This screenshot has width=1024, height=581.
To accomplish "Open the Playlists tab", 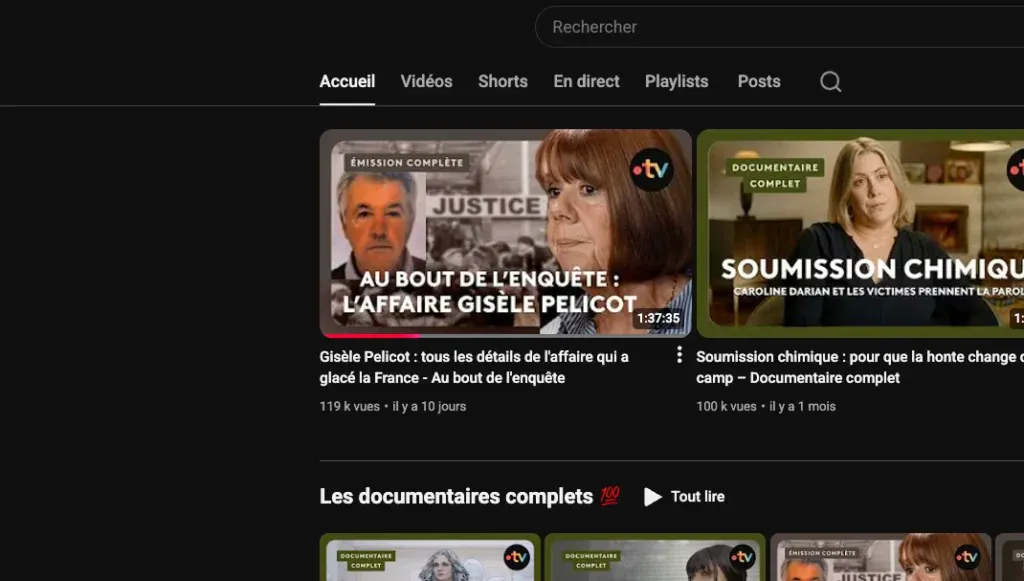I will pos(677,82).
